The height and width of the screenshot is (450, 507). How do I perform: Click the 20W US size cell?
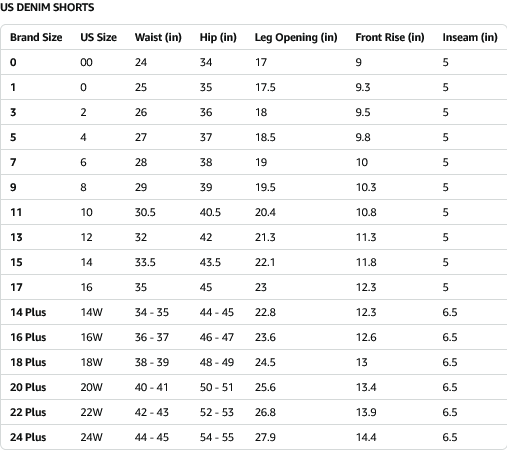pyautogui.click(x=91, y=387)
